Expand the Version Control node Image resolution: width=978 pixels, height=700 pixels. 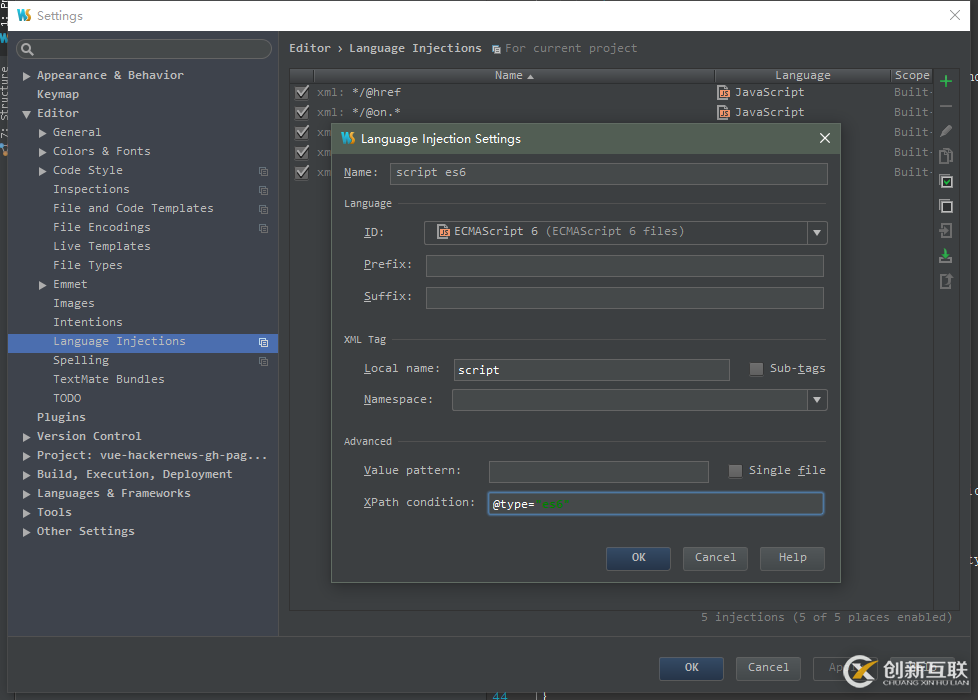click(x=26, y=437)
